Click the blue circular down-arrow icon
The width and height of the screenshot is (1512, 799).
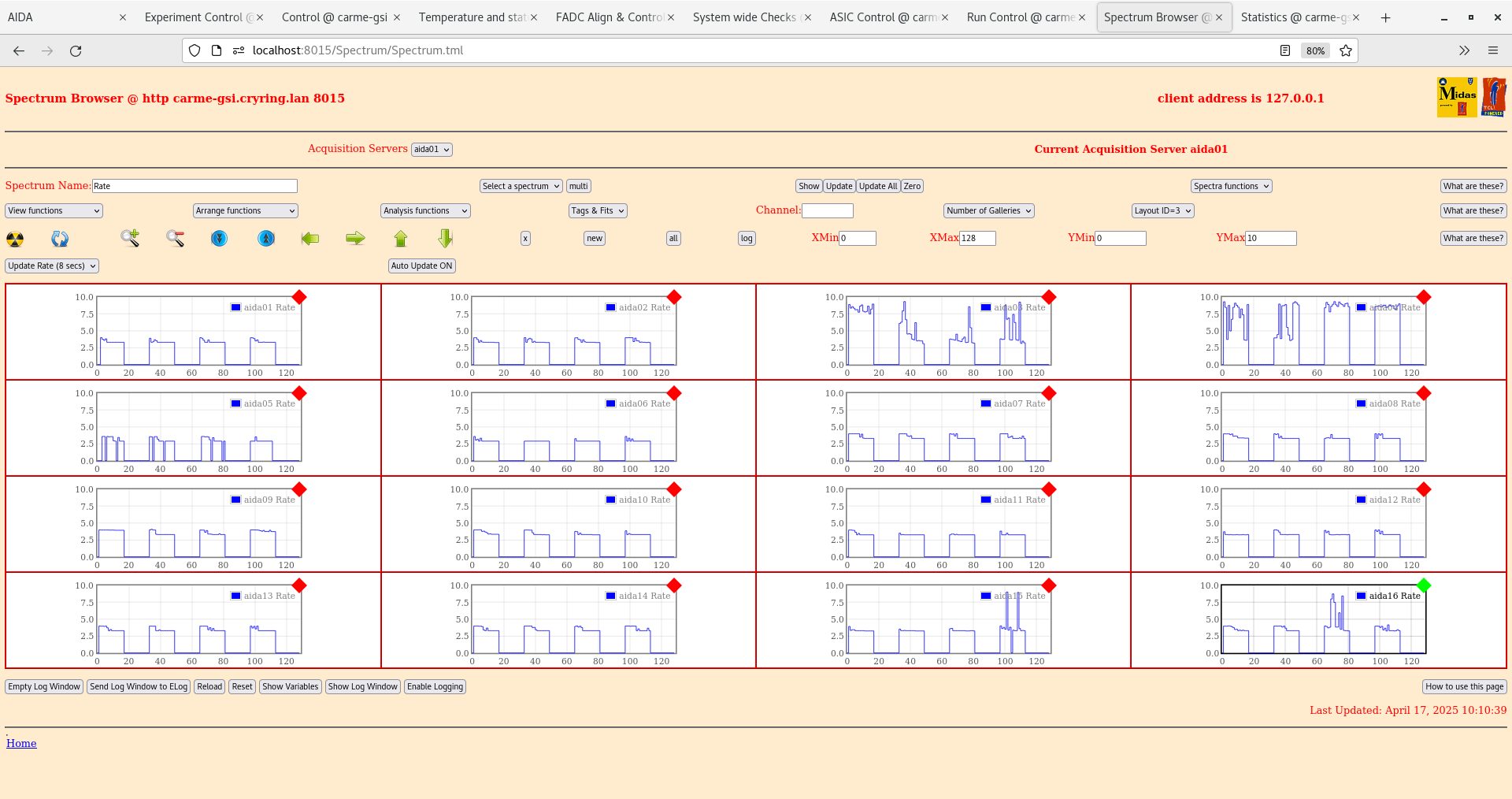tap(219, 239)
